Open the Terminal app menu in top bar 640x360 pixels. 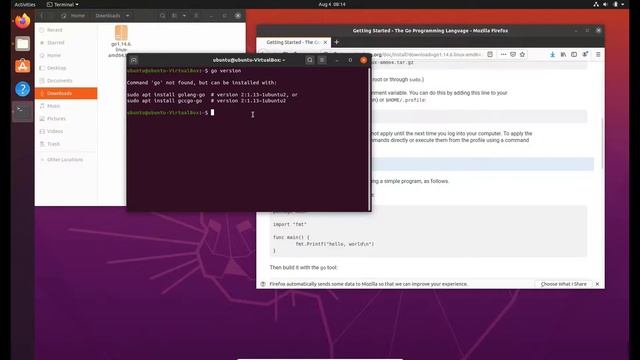62,4
